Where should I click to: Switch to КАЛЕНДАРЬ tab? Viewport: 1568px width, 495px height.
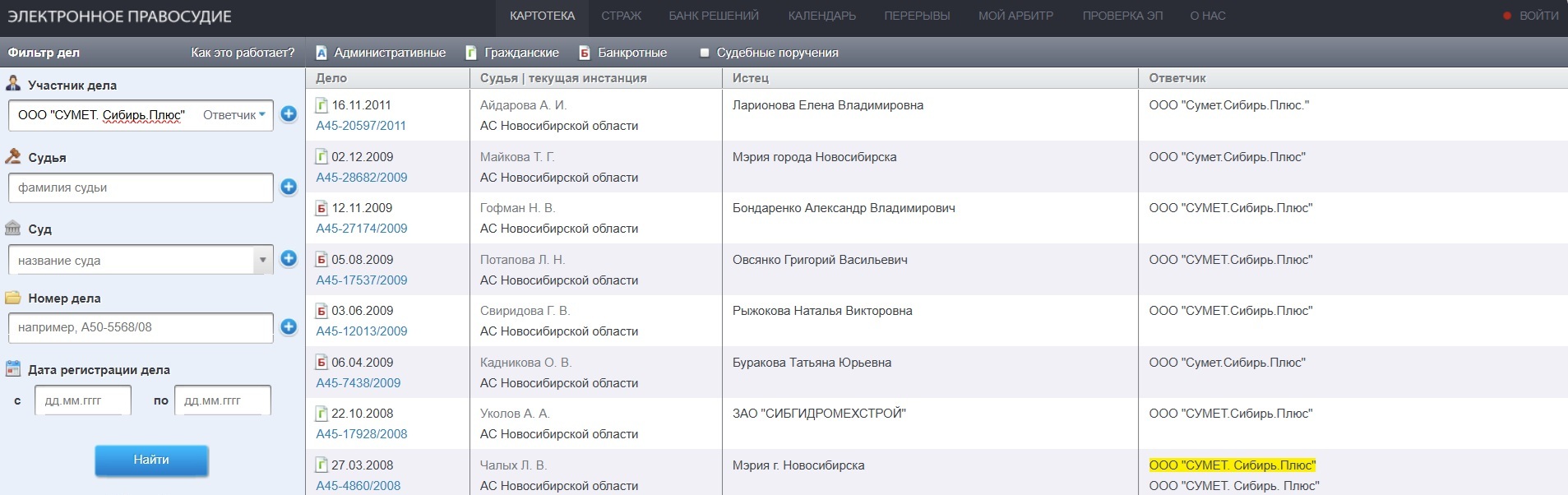(x=821, y=16)
